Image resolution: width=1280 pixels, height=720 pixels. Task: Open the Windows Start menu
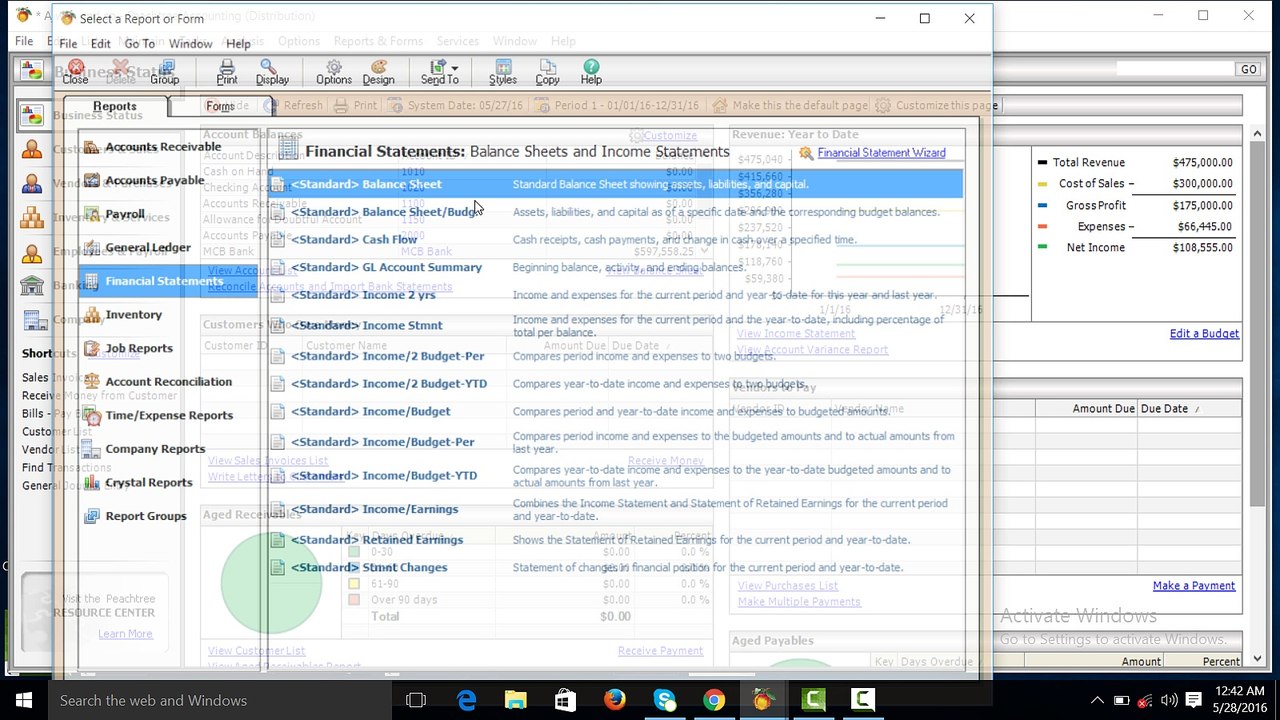[24, 700]
